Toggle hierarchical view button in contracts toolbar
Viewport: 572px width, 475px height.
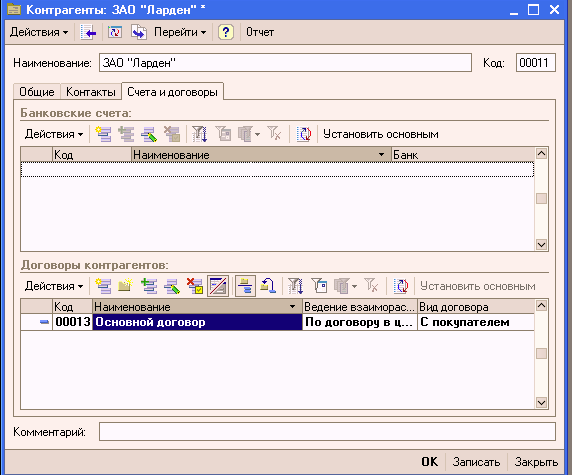click(245, 286)
